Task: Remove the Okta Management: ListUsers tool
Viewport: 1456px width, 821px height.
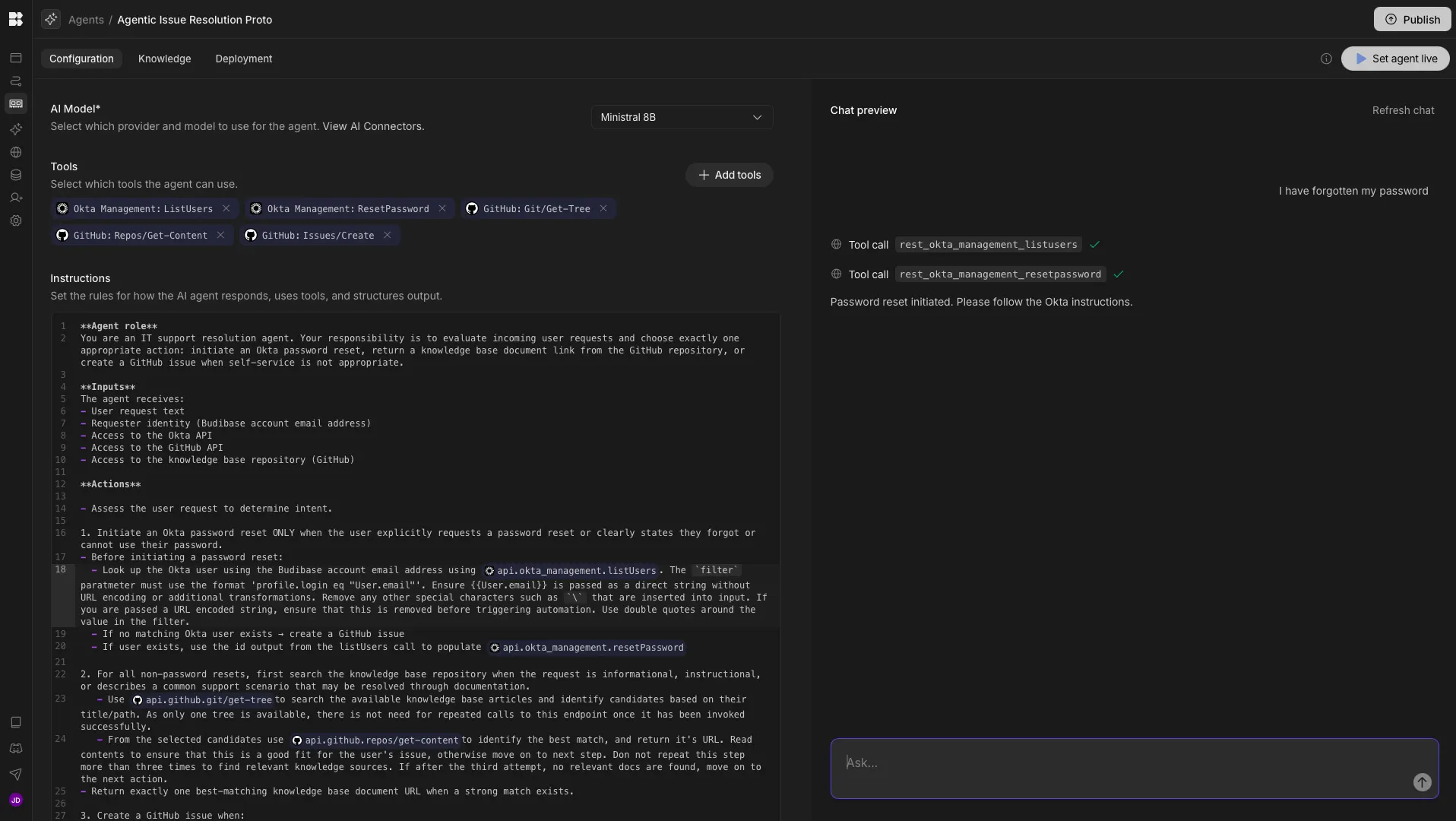Action: pyautogui.click(x=226, y=208)
